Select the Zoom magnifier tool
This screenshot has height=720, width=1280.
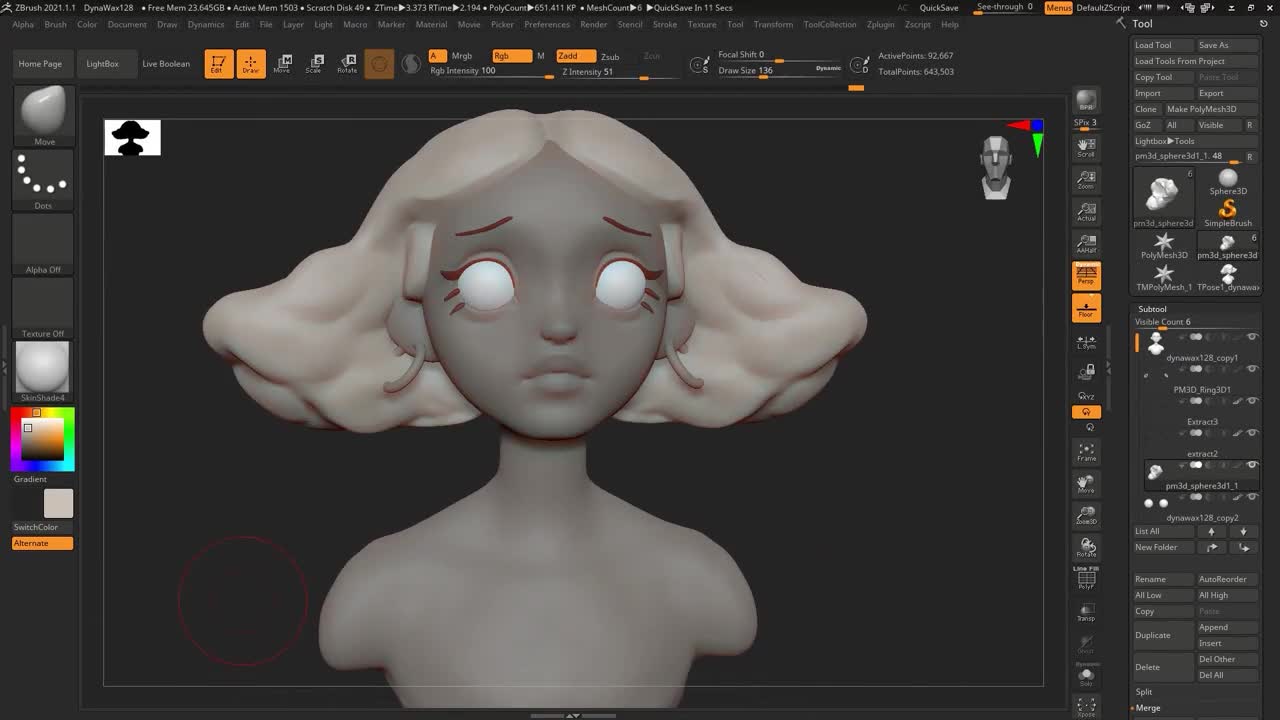tap(1086, 179)
